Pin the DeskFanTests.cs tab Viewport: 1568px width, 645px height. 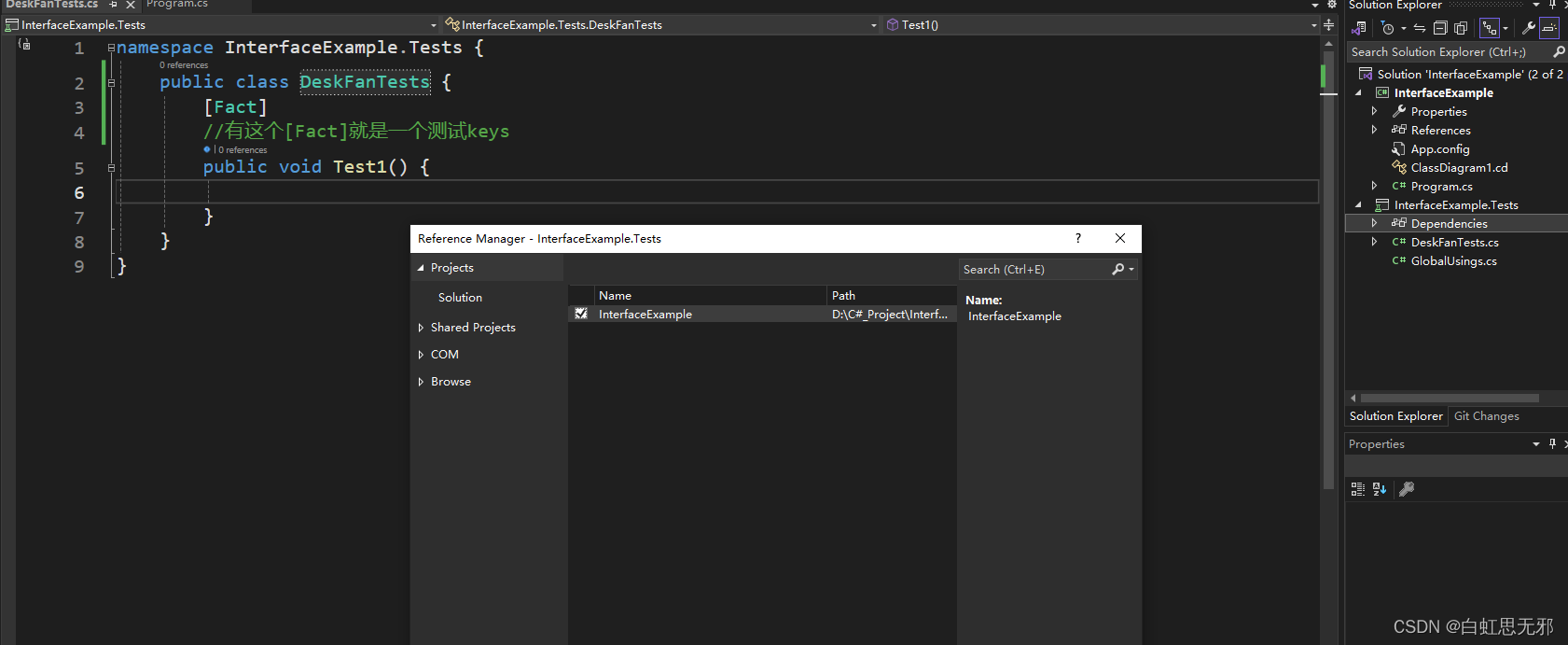pos(114,5)
